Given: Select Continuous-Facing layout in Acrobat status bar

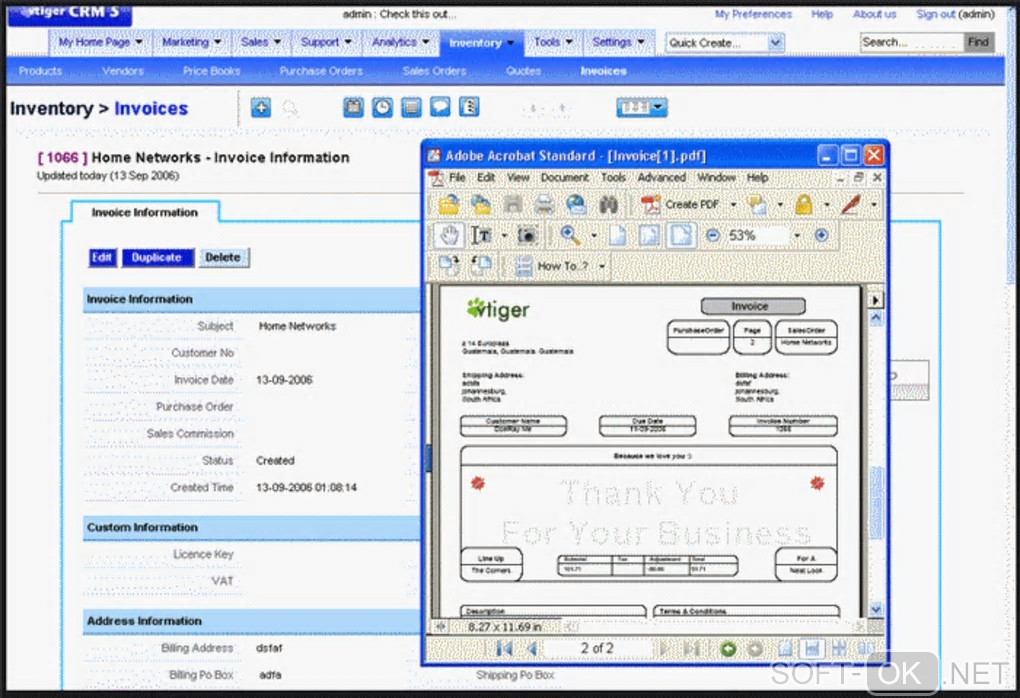Looking at the screenshot, I should click(839, 649).
